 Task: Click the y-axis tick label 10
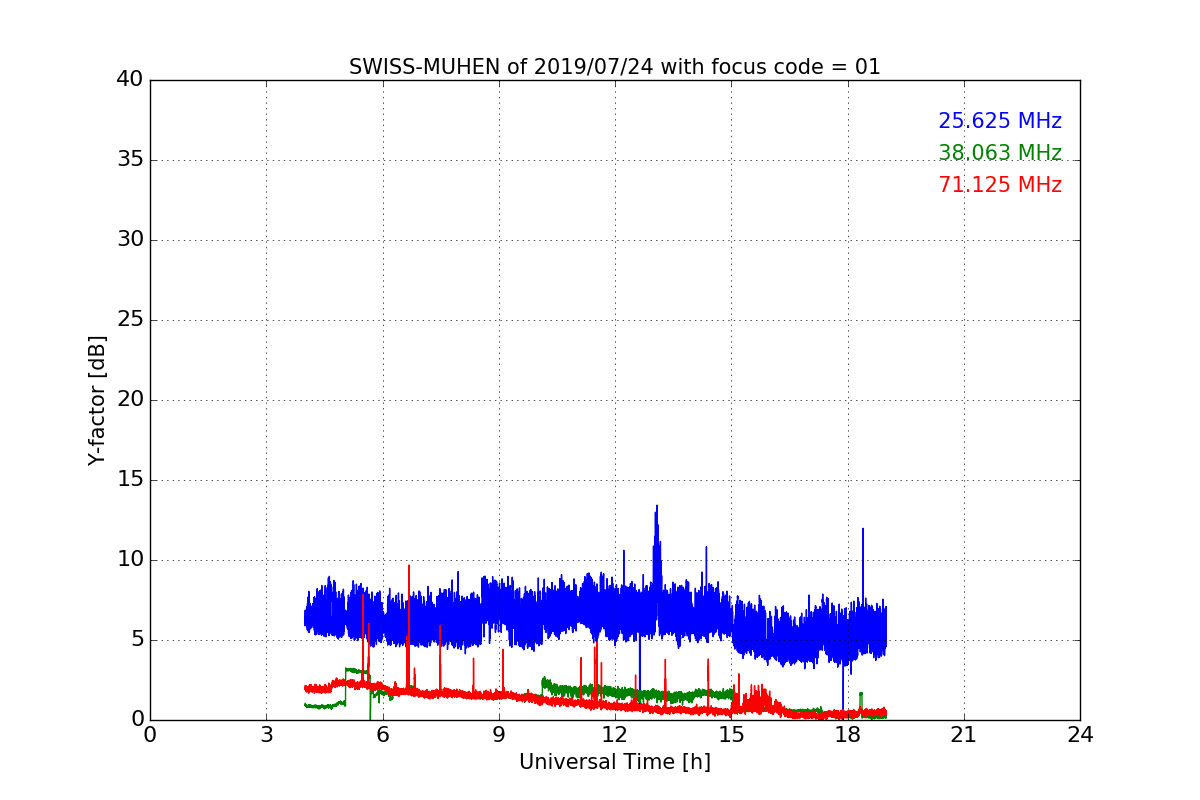(130, 560)
